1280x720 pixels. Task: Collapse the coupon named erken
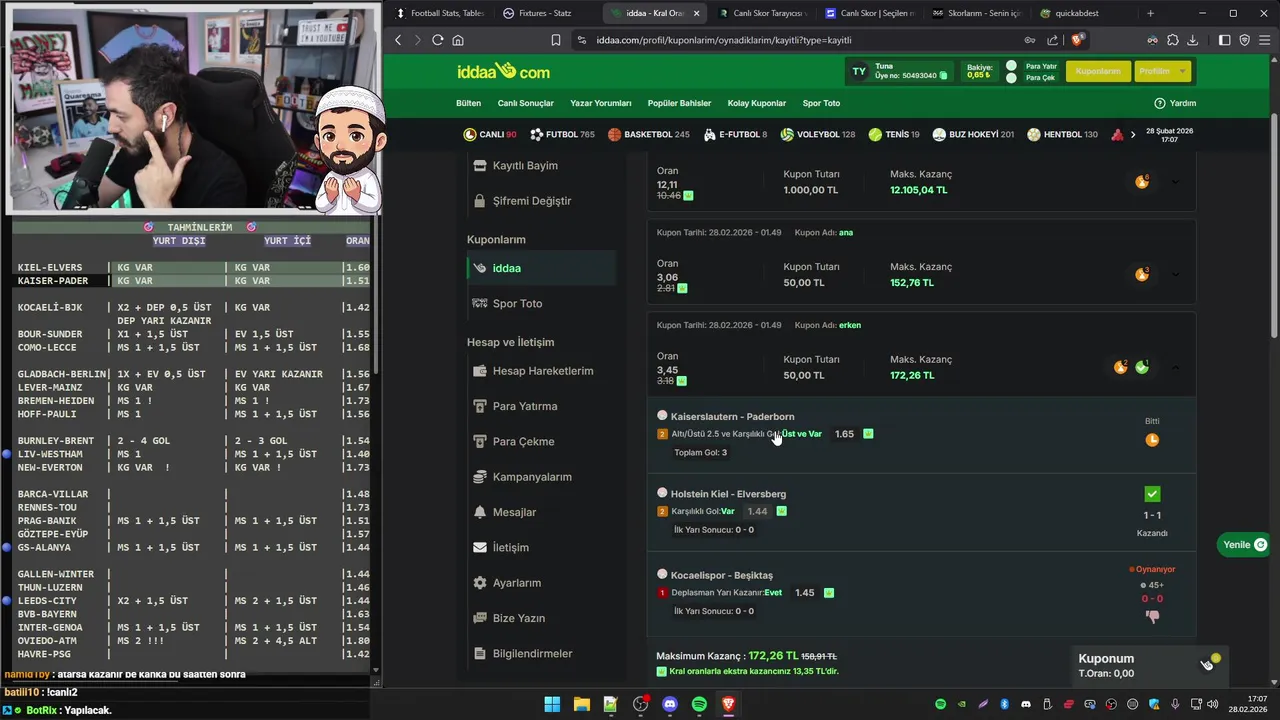pos(1175,367)
